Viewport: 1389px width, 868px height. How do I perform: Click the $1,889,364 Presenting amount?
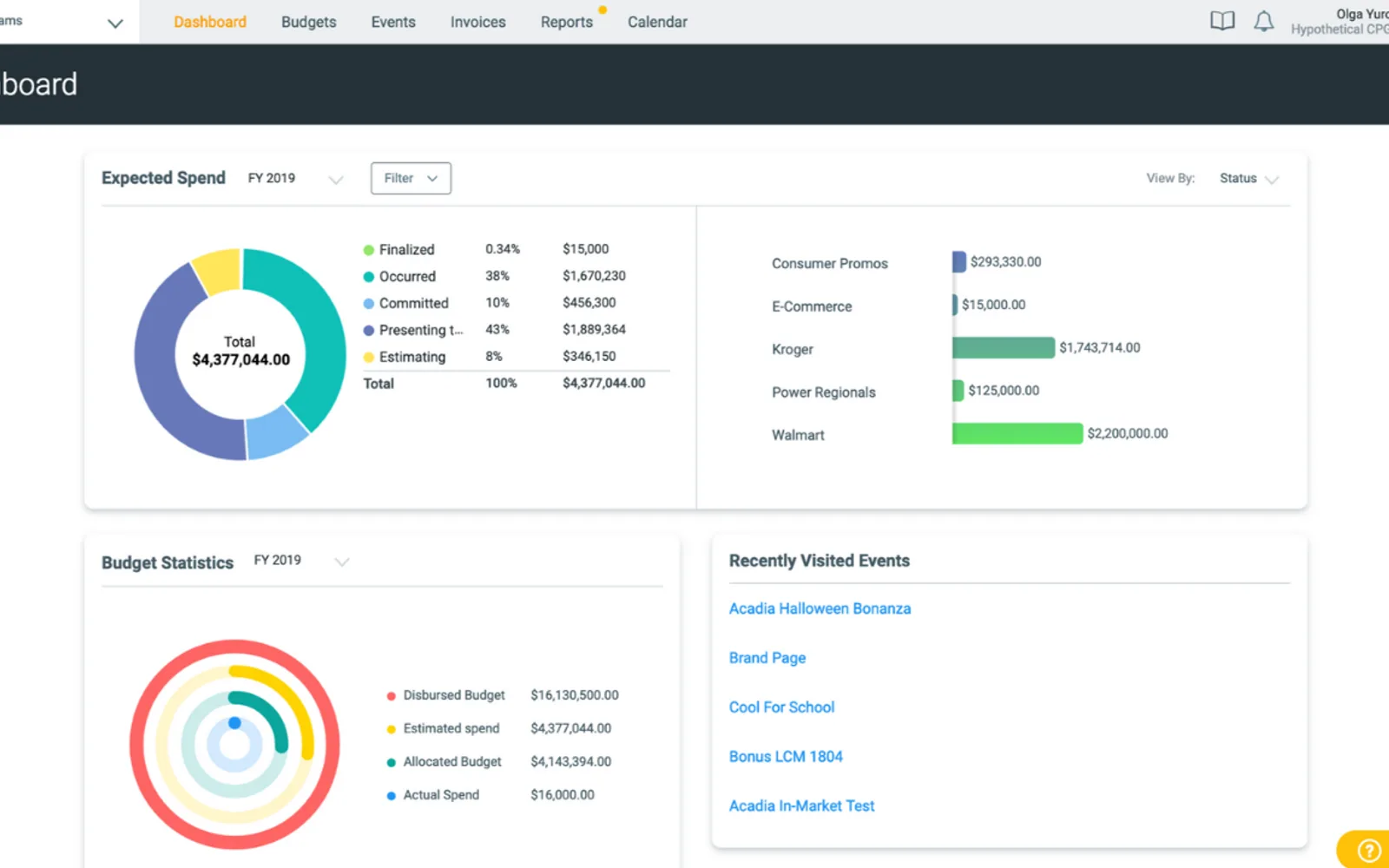click(594, 330)
